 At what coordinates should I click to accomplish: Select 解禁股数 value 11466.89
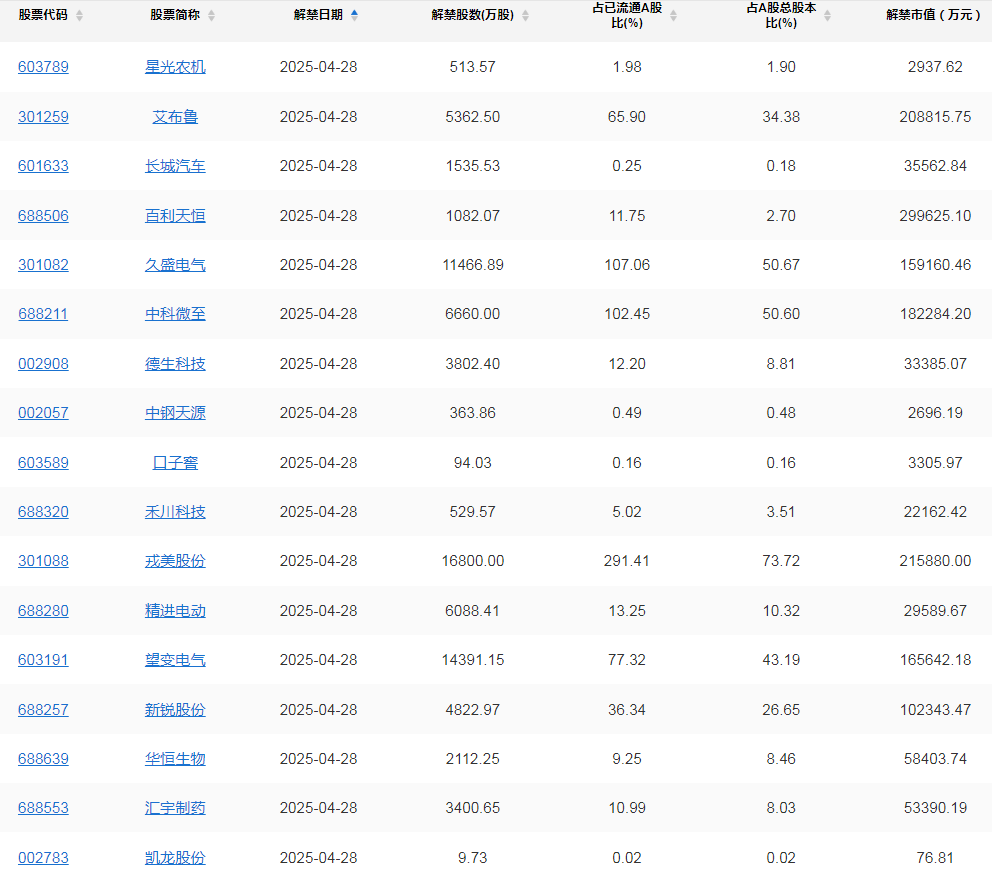(x=473, y=265)
